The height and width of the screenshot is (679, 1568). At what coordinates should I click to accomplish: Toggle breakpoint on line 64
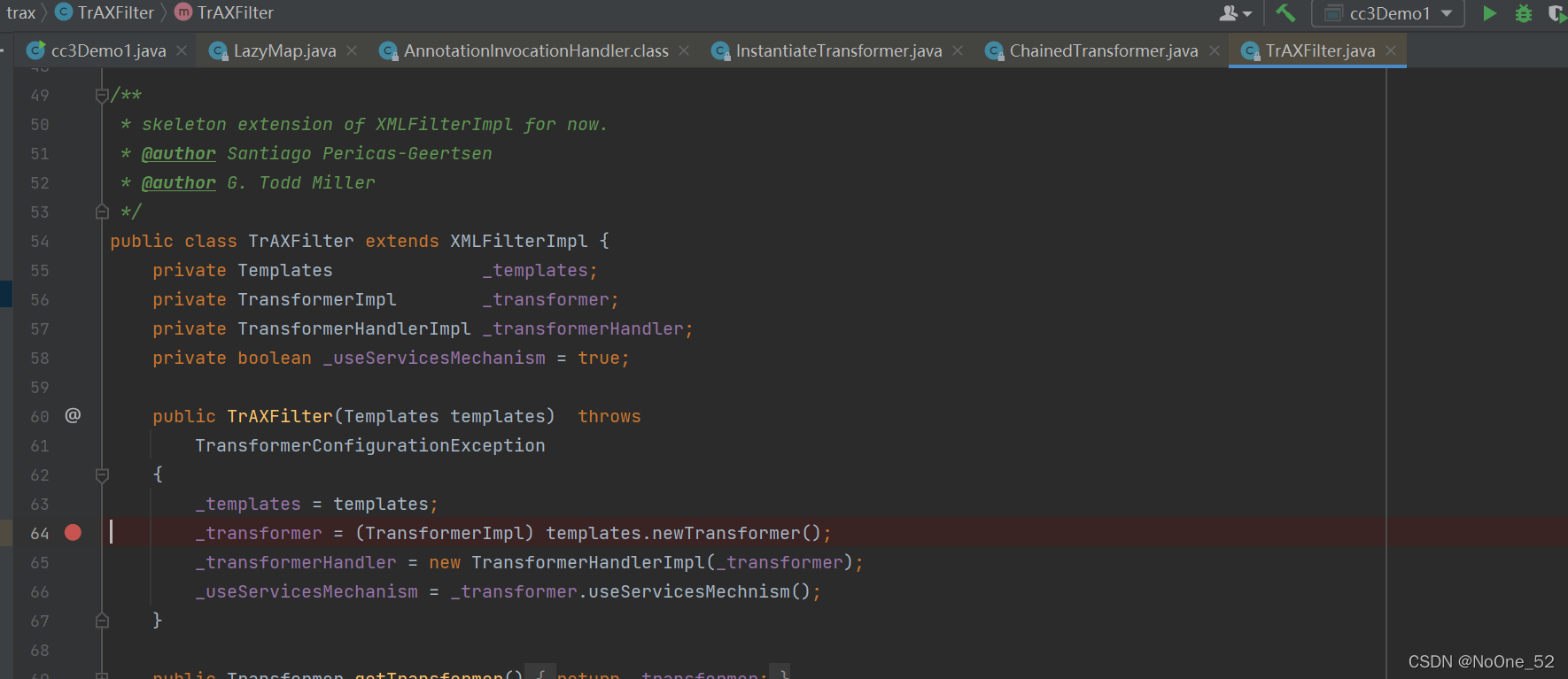pos(73,532)
